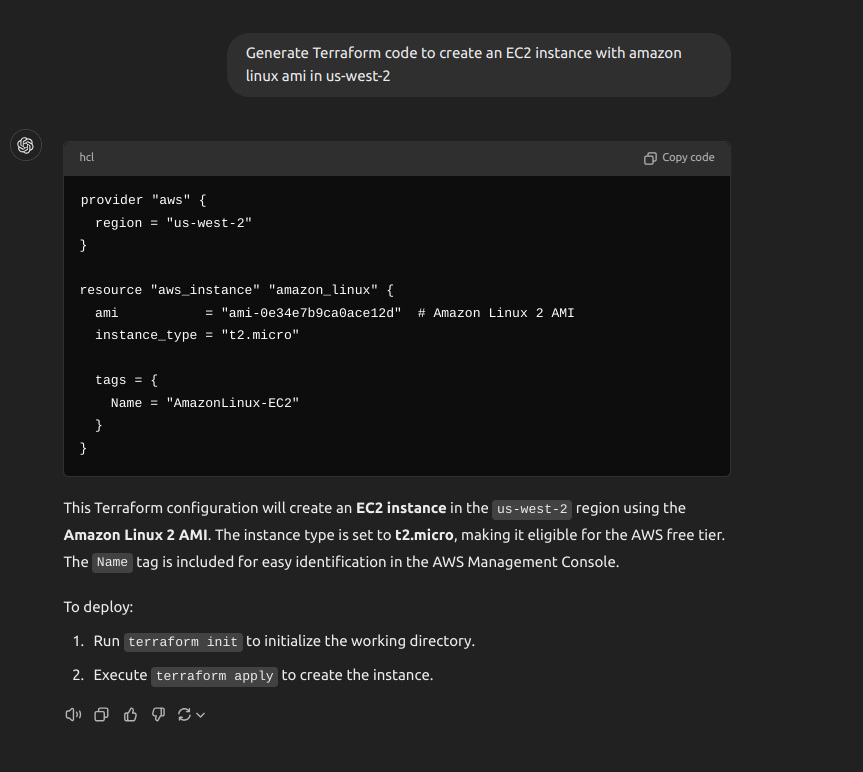Click the '# Amazon Linux 2 AMI' comment

(x=496, y=313)
